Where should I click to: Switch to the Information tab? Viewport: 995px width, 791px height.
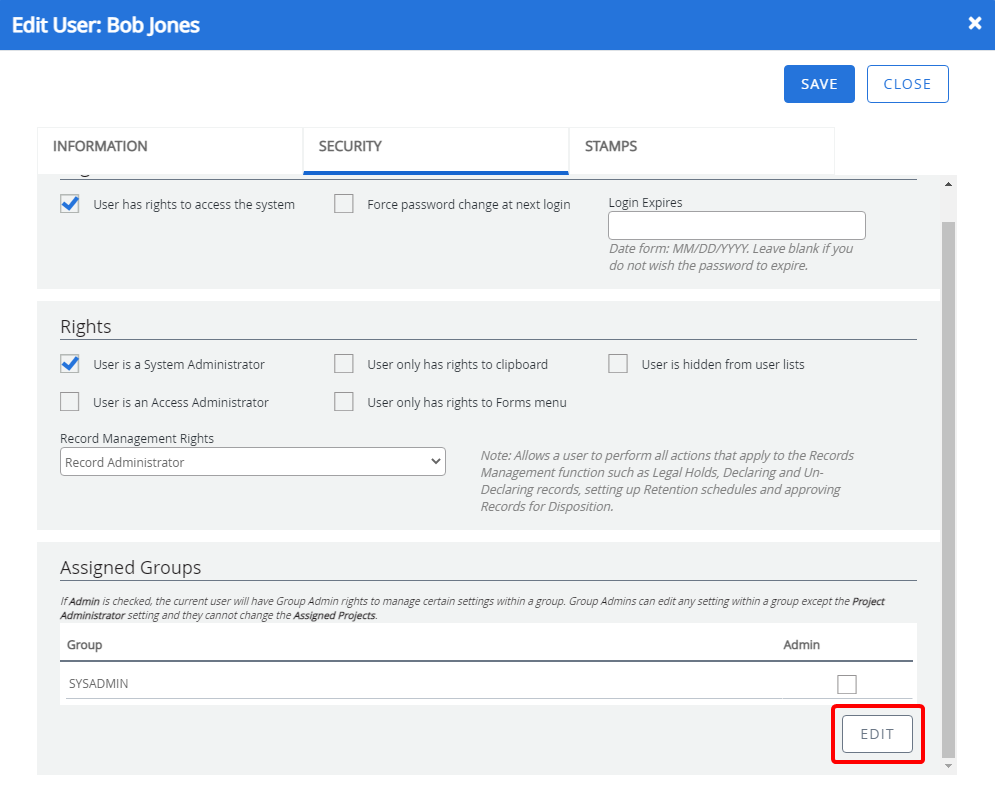[170, 147]
